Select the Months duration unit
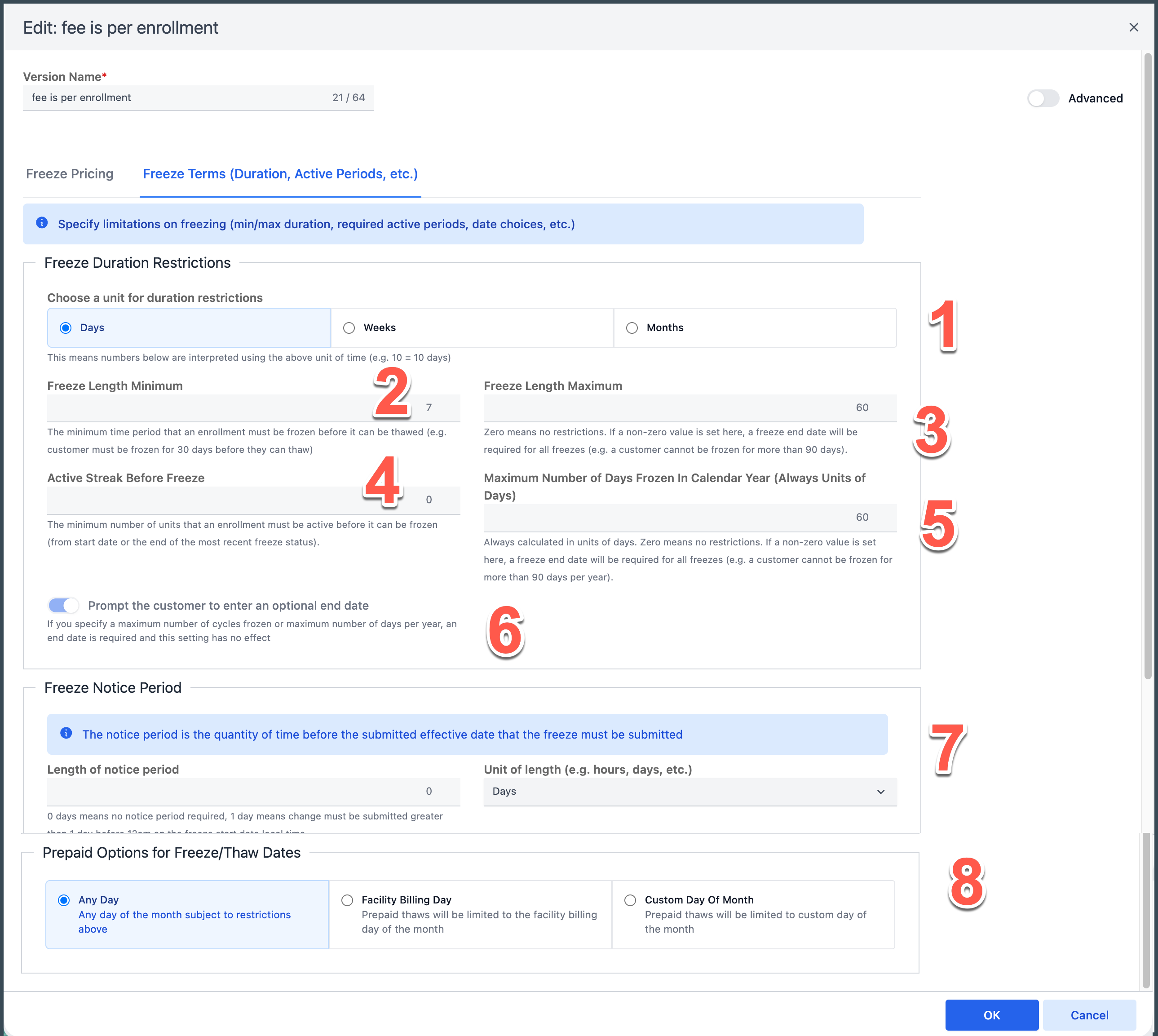Screen dimensions: 1158x1036 point(632,328)
